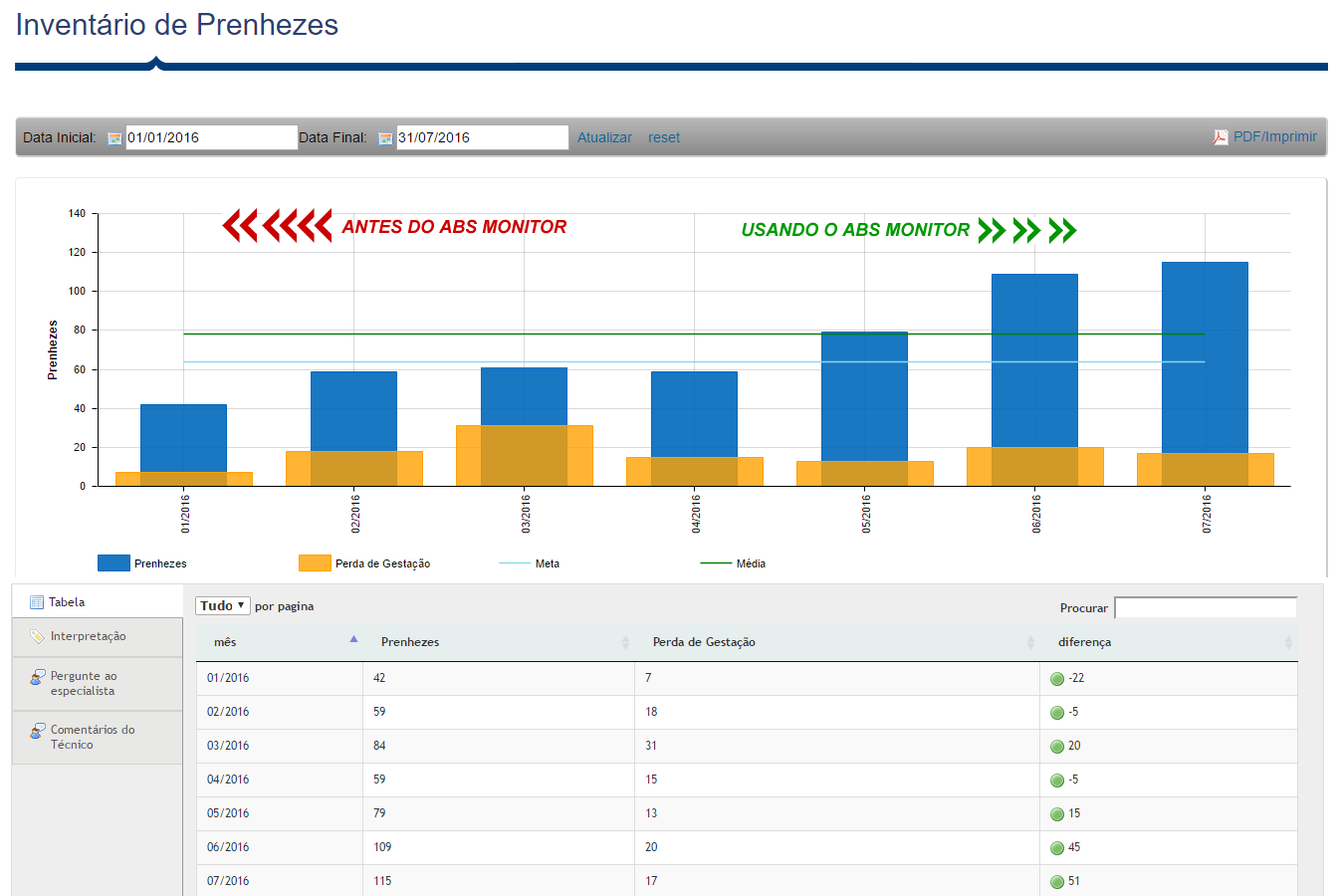1338x896 pixels.
Task: Click the 06/2016 blue Prenhezes bar
Action: pyautogui.click(x=1034, y=360)
